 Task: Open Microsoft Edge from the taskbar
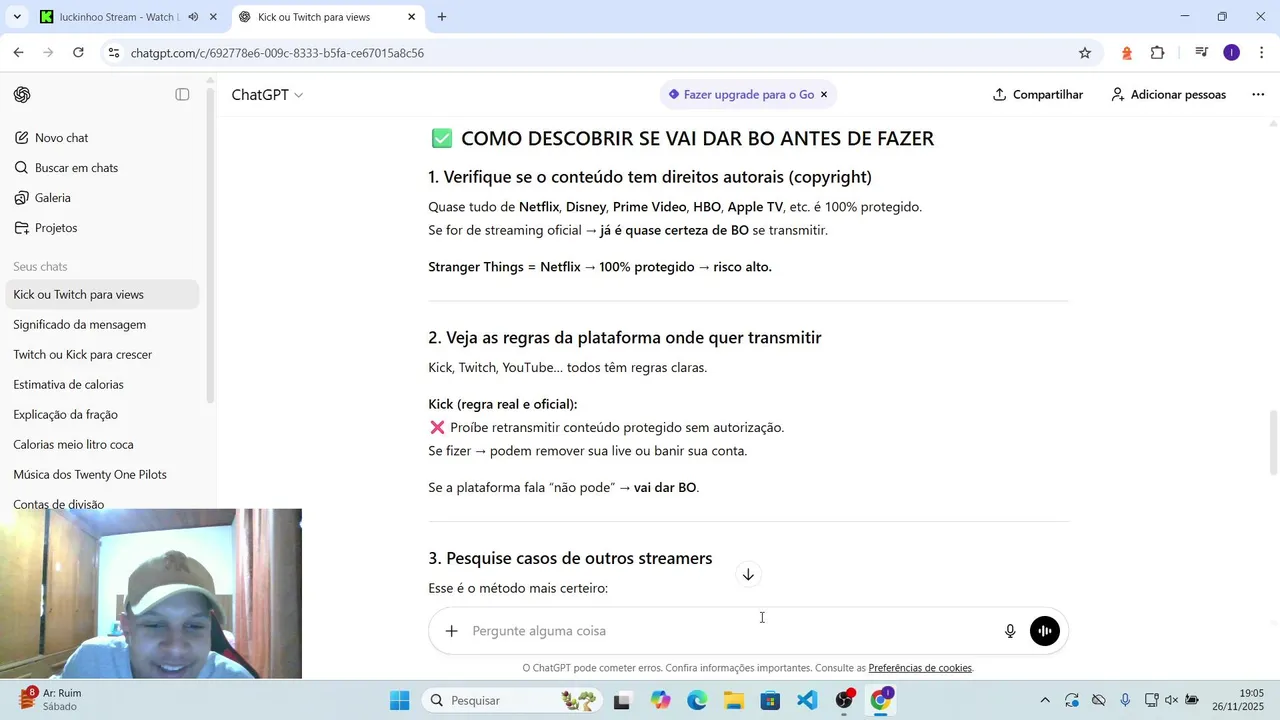pyautogui.click(x=697, y=700)
